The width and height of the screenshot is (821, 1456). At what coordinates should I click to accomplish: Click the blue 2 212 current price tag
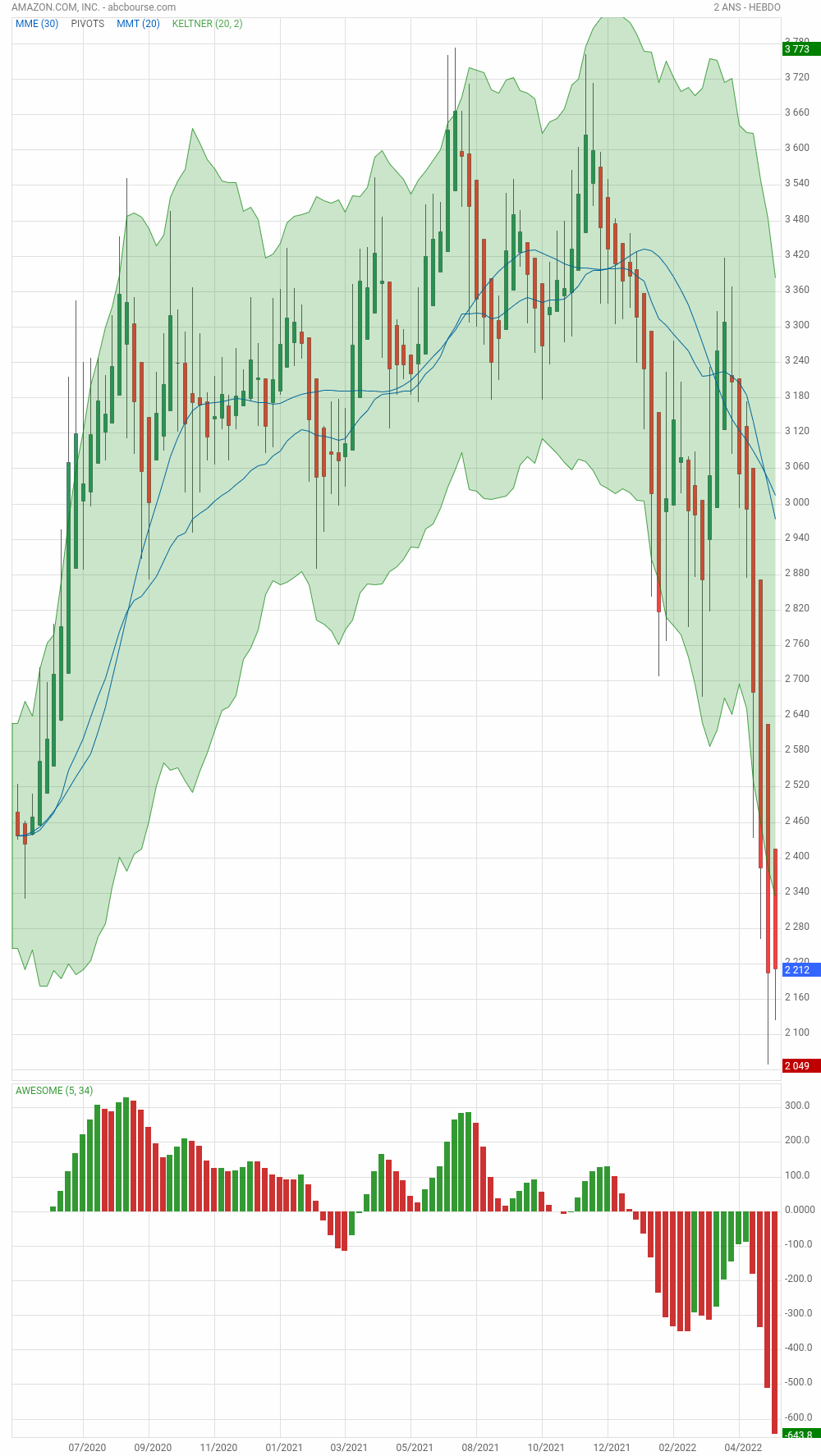(801, 970)
